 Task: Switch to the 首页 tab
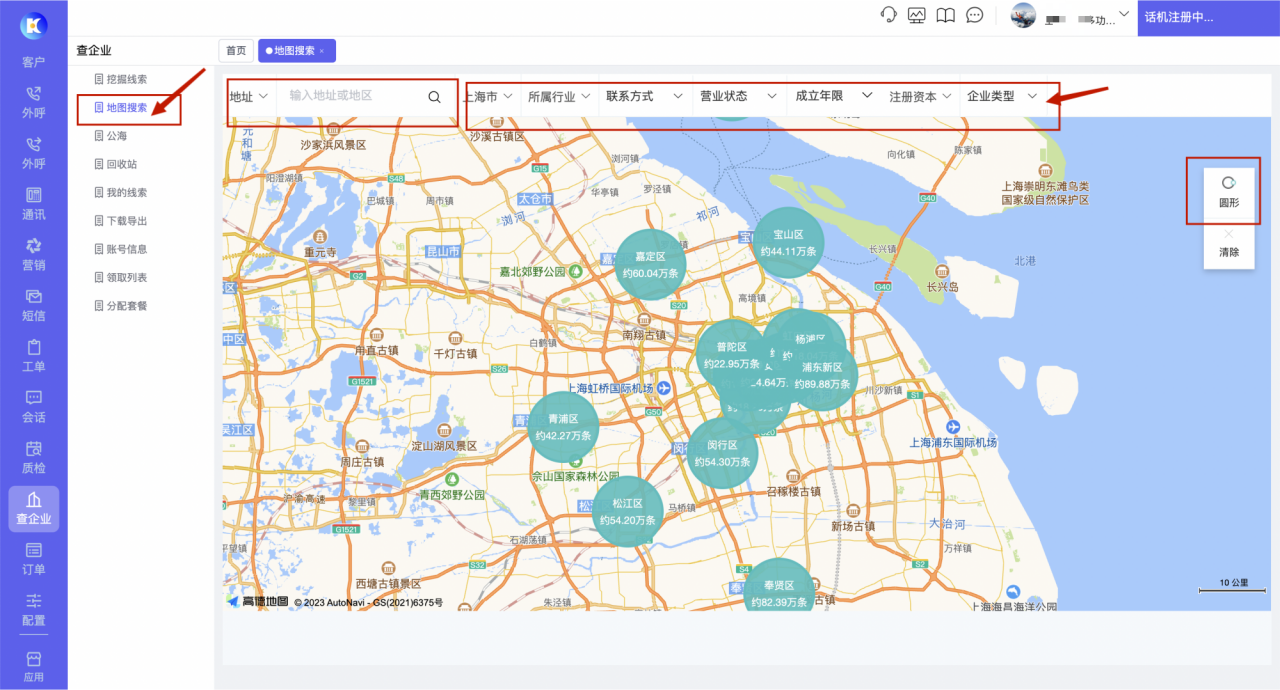tap(236, 51)
